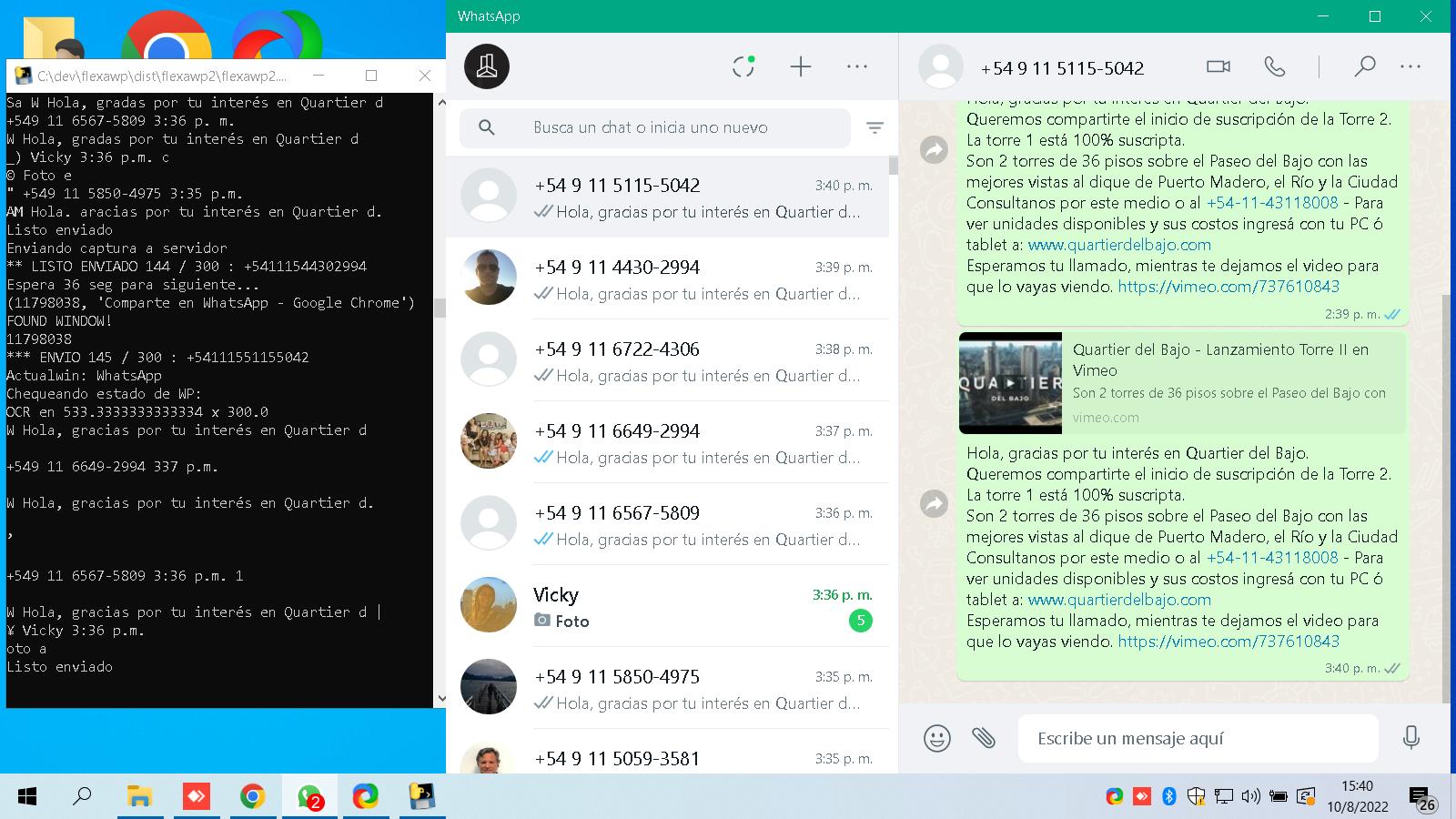Start a video call with +54 9 11 5115-5042

[1218, 66]
